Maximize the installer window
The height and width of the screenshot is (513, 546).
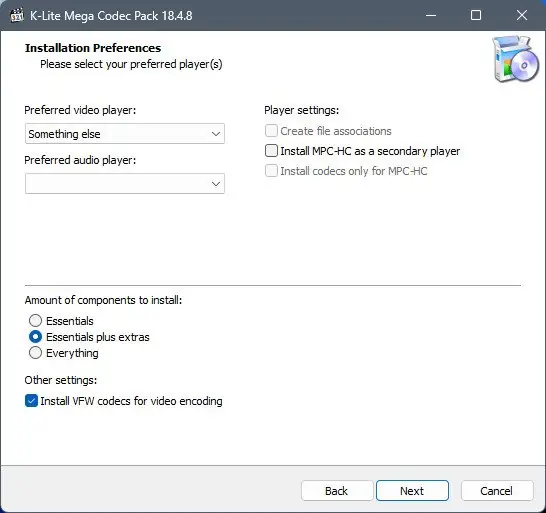(476, 15)
